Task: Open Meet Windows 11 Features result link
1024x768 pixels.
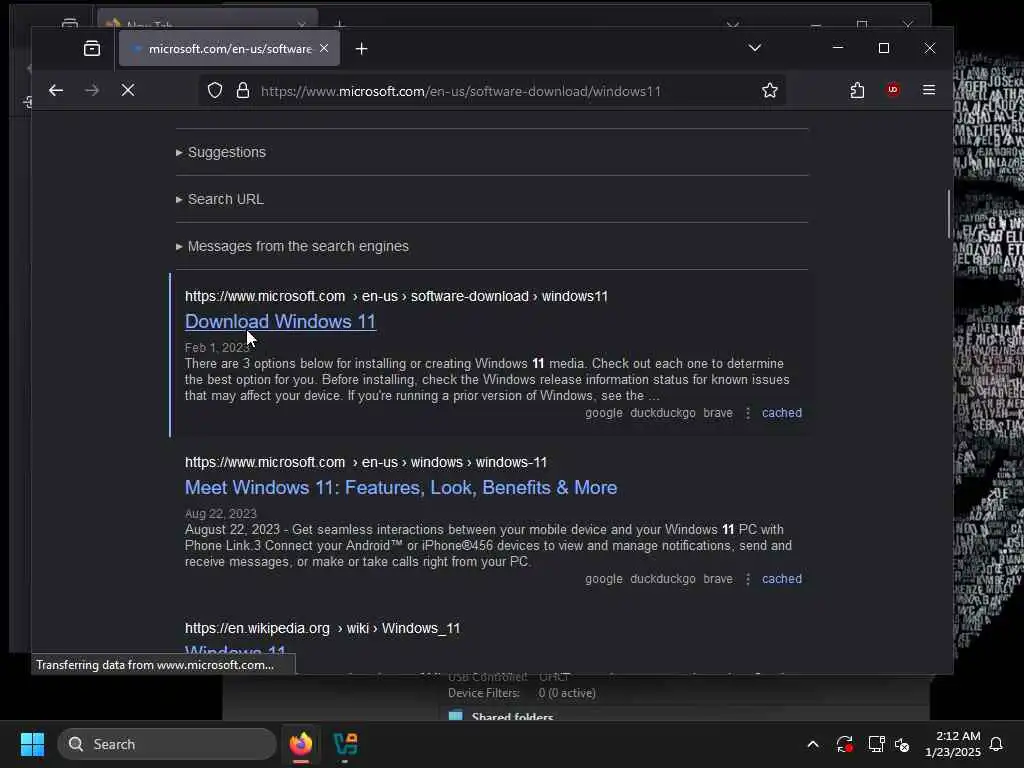Action: point(401,487)
